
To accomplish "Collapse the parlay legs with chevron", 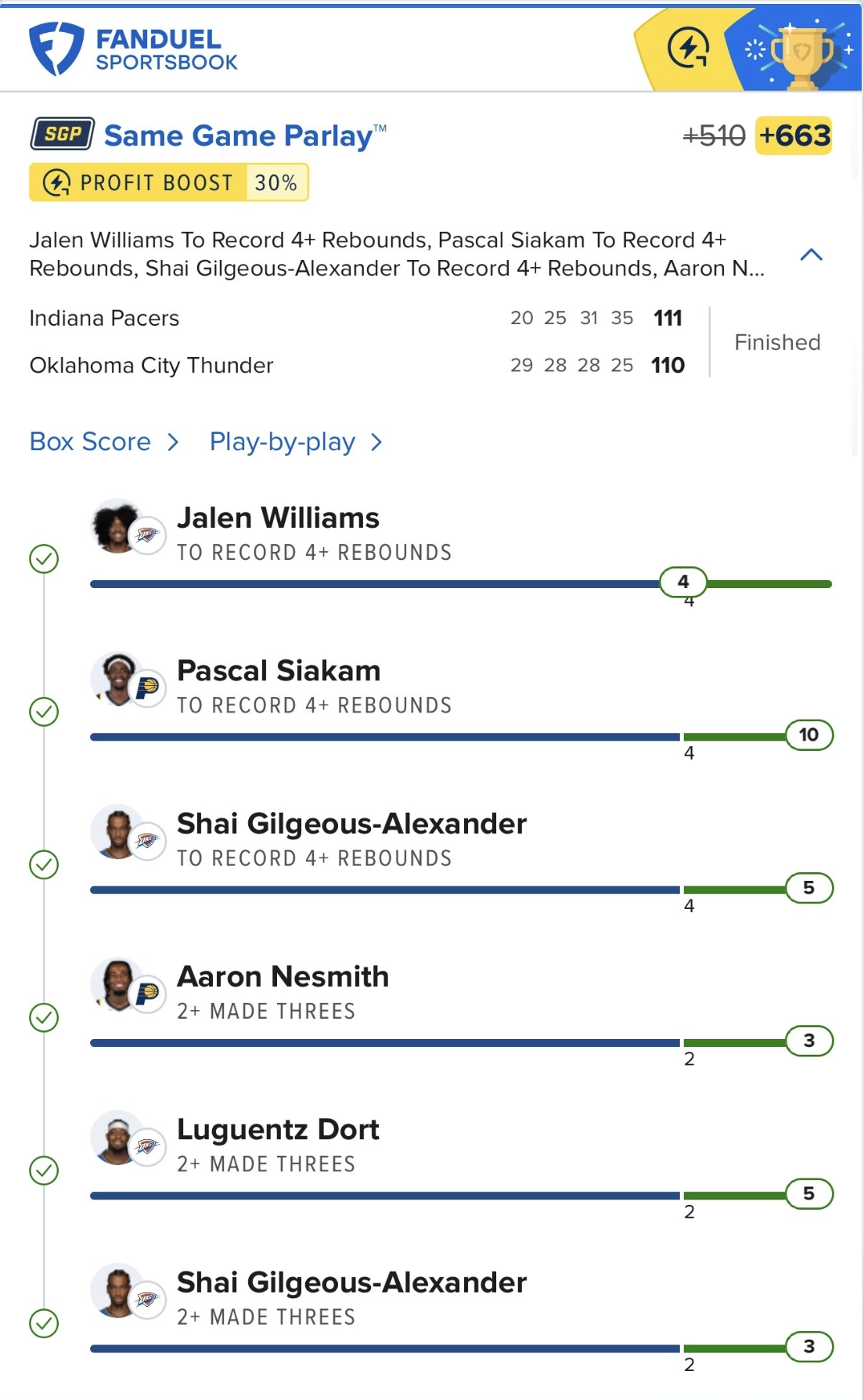I will coord(812,254).
